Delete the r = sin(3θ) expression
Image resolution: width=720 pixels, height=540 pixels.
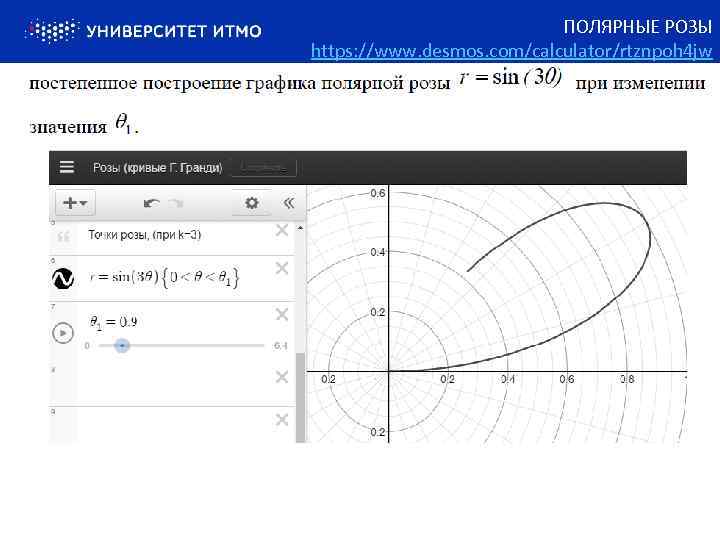coord(282,268)
